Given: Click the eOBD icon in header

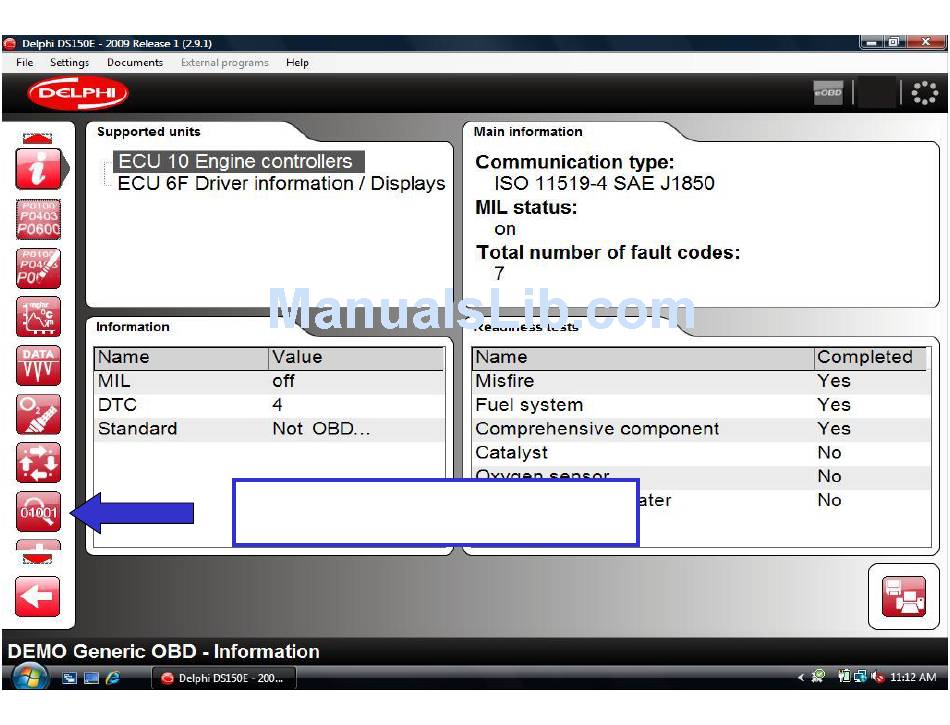Looking at the screenshot, I should [x=828, y=93].
